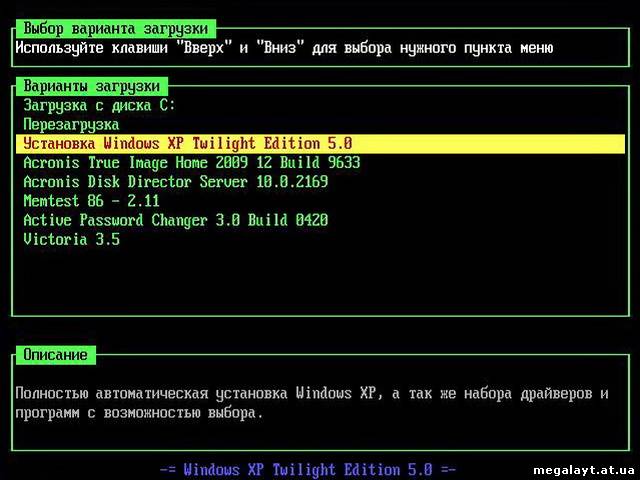This screenshot has width=640, height=480.
Task: Click the 'Выбор варианта загрузки' panel title
Action: point(116,29)
